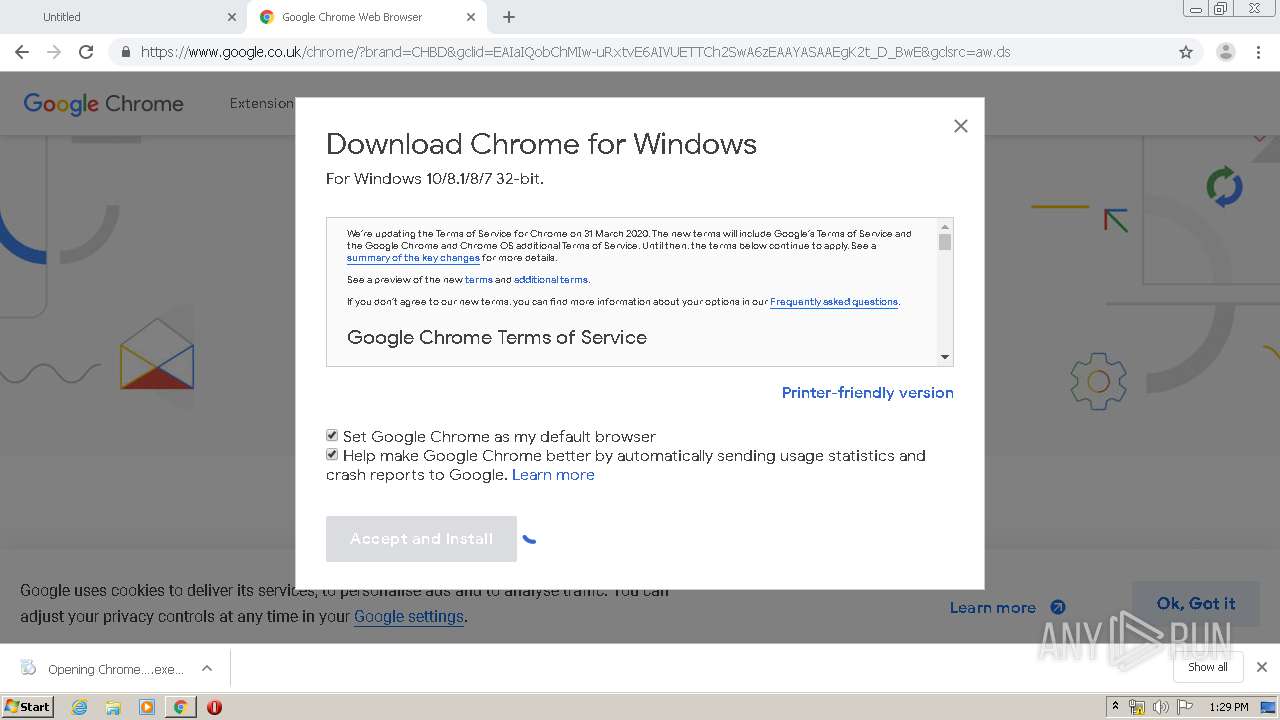Expand the download item options chevron
This screenshot has height=720, width=1280.
(206, 668)
